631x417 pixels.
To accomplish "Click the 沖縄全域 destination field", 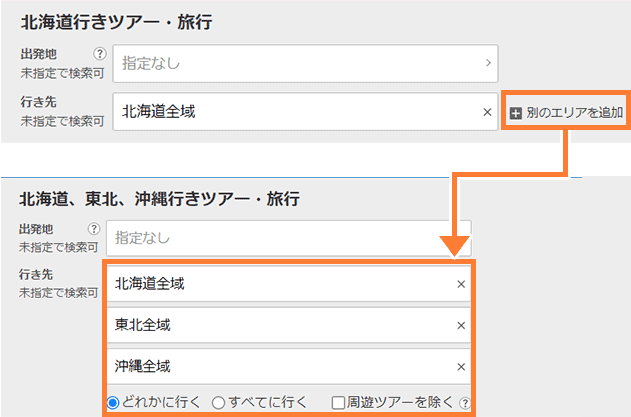I will tap(280, 366).
